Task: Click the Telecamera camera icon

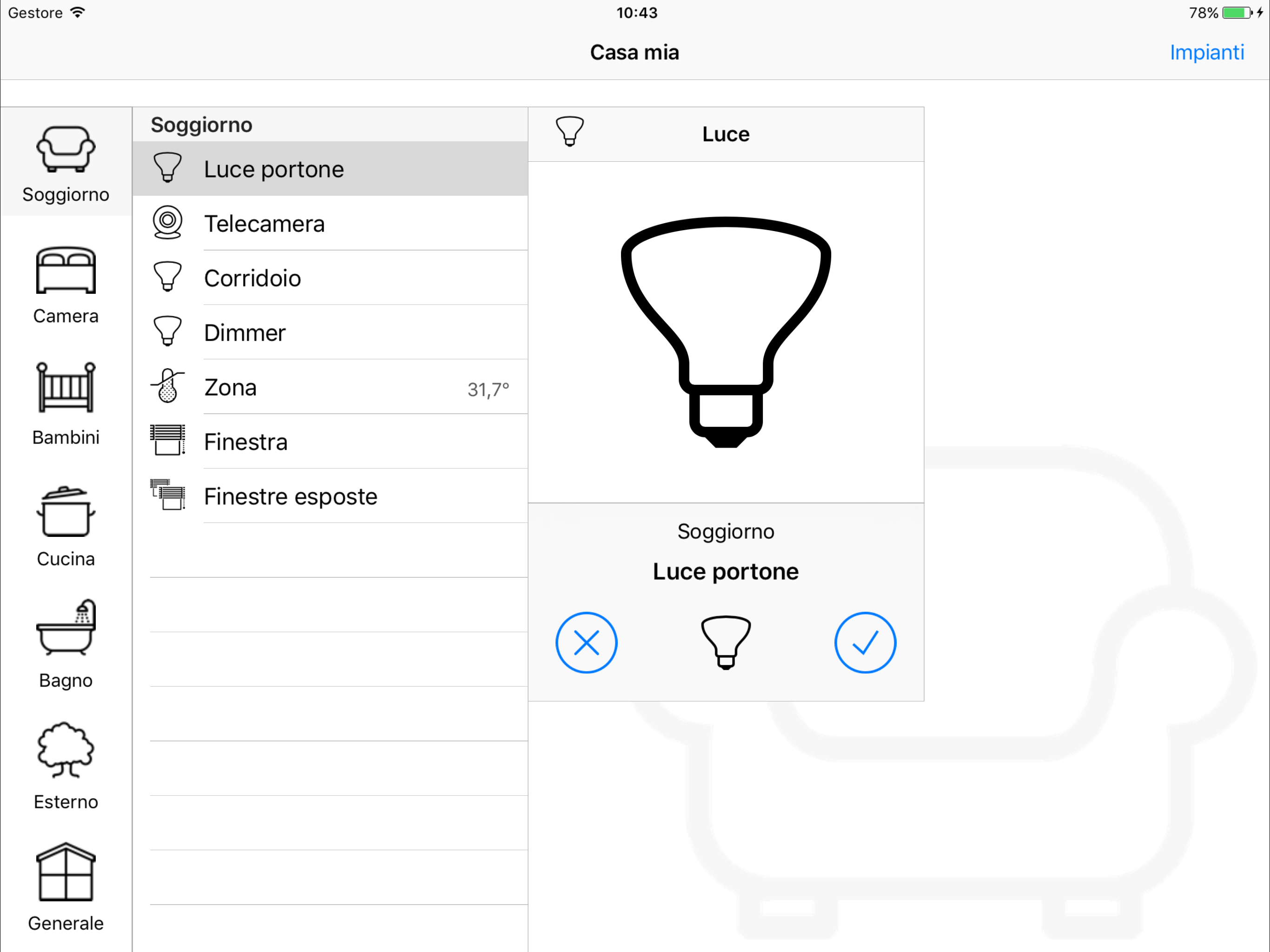Action: (167, 223)
